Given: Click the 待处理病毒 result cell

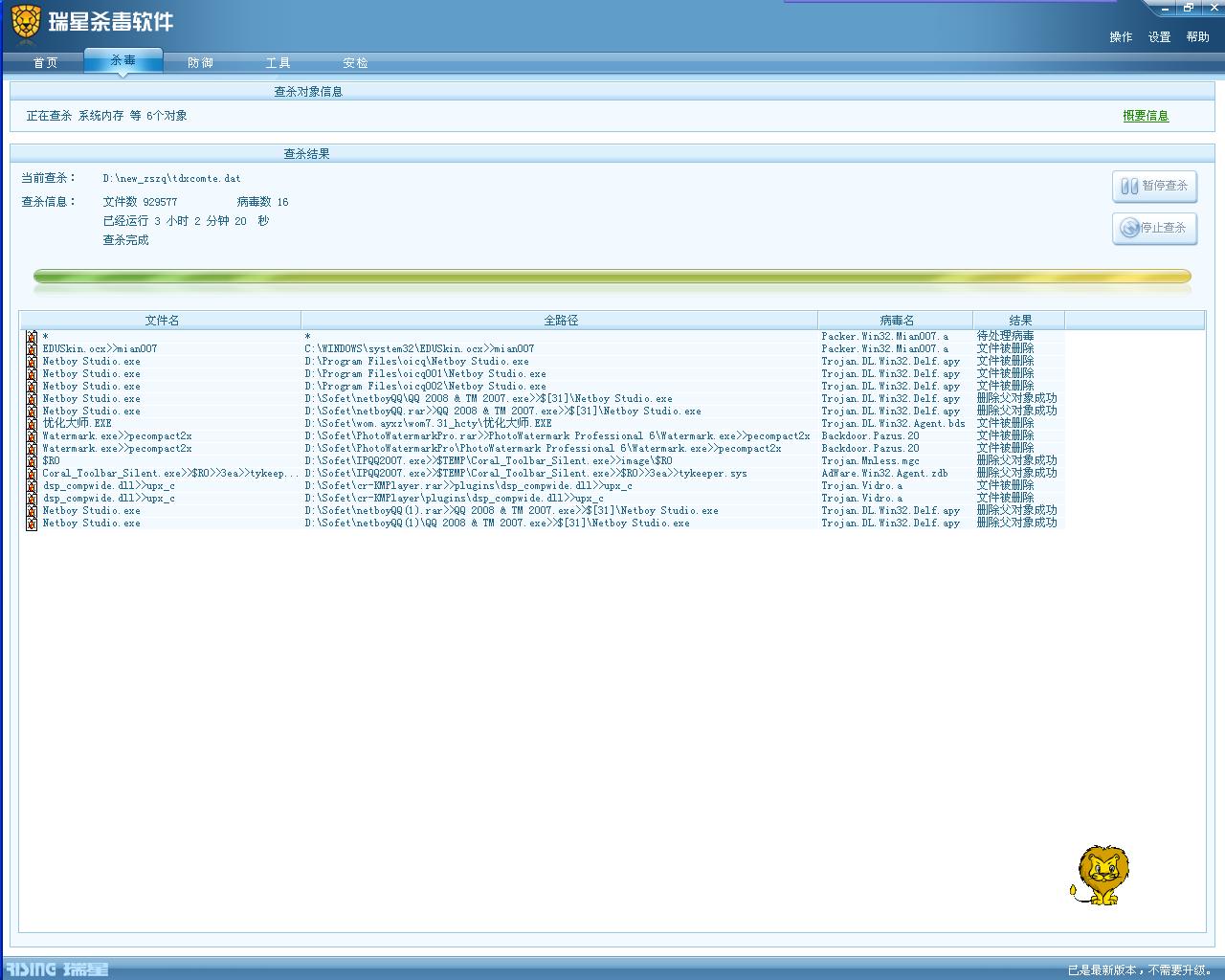Looking at the screenshot, I should click(x=1005, y=337).
